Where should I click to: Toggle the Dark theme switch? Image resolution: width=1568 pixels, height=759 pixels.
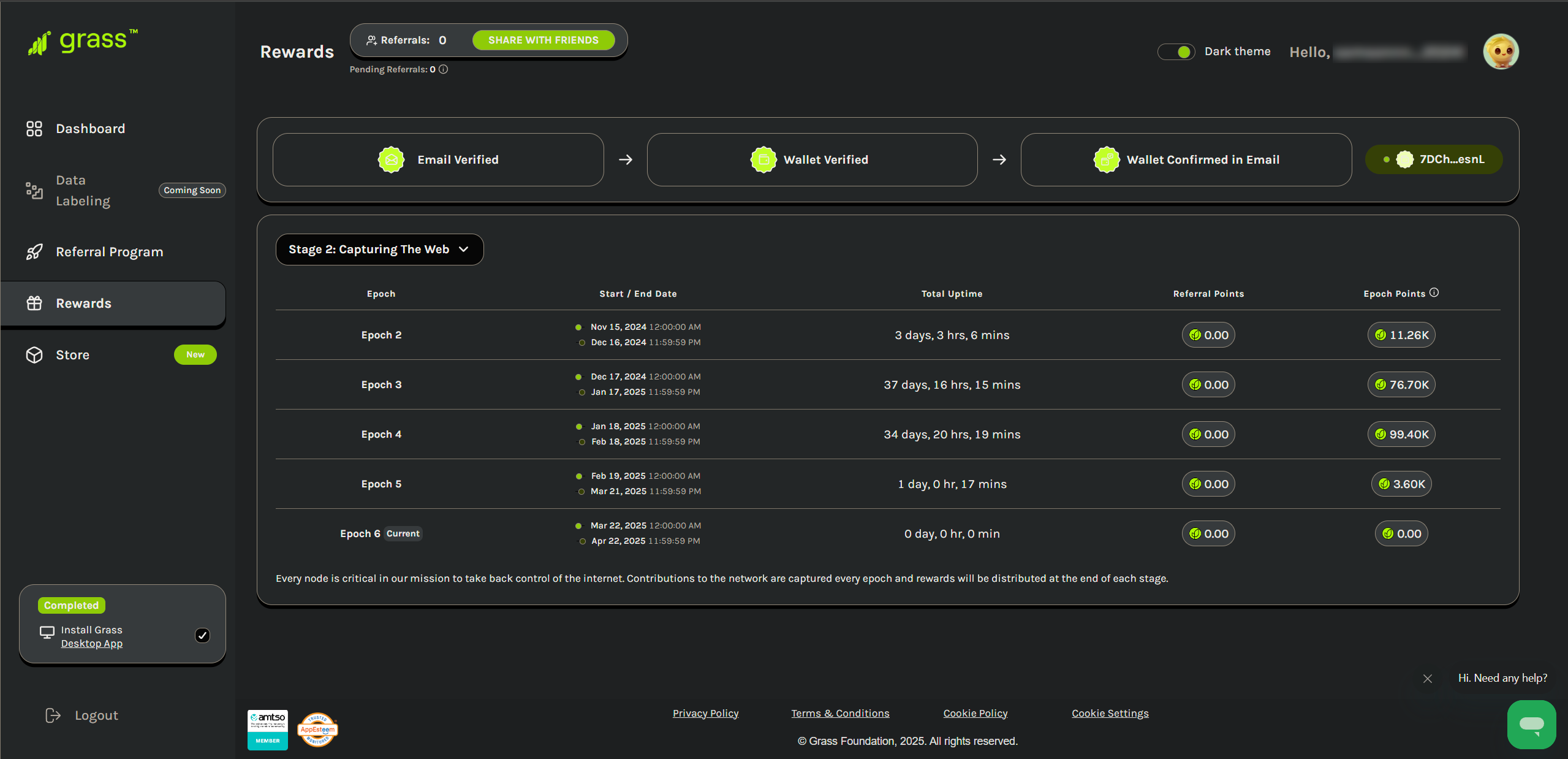(1176, 51)
